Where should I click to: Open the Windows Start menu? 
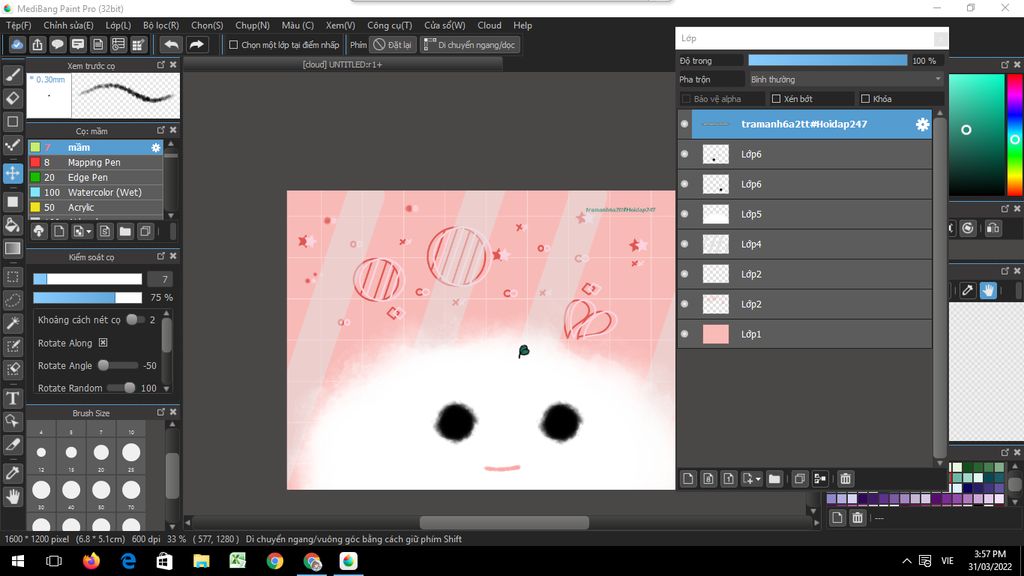point(18,561)
